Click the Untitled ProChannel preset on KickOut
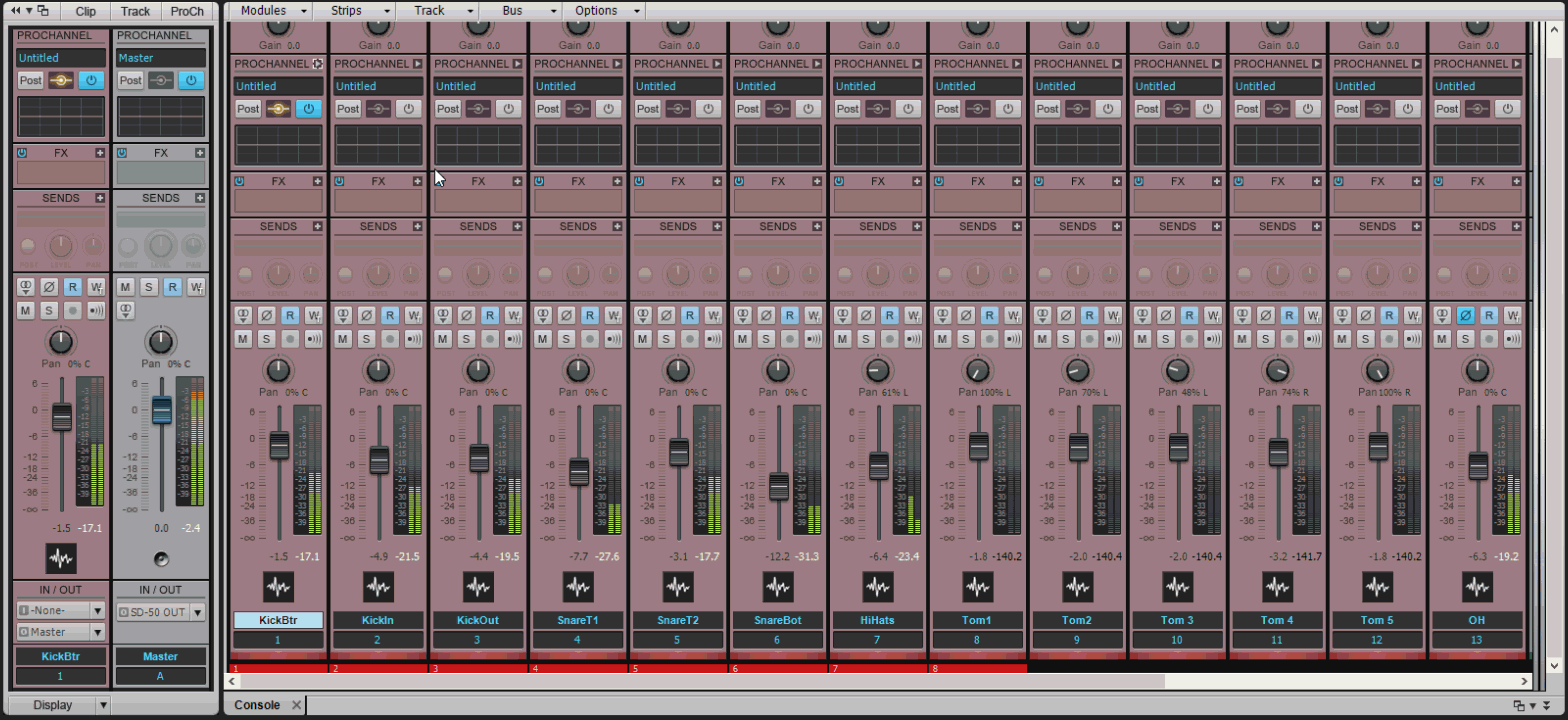The image size is (1568, 720). tap(478, 86)
